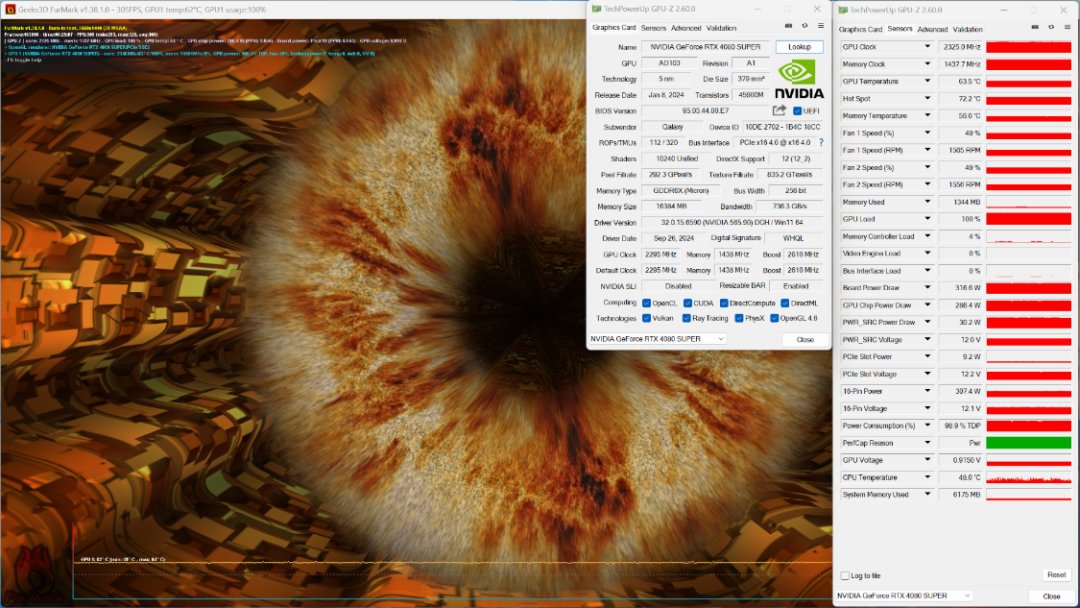Image resolution: width=1080 pixels, height=608 pixels.
Task: Switch to Sensors tab in left GPU-Z window
Action: [653, 28]
